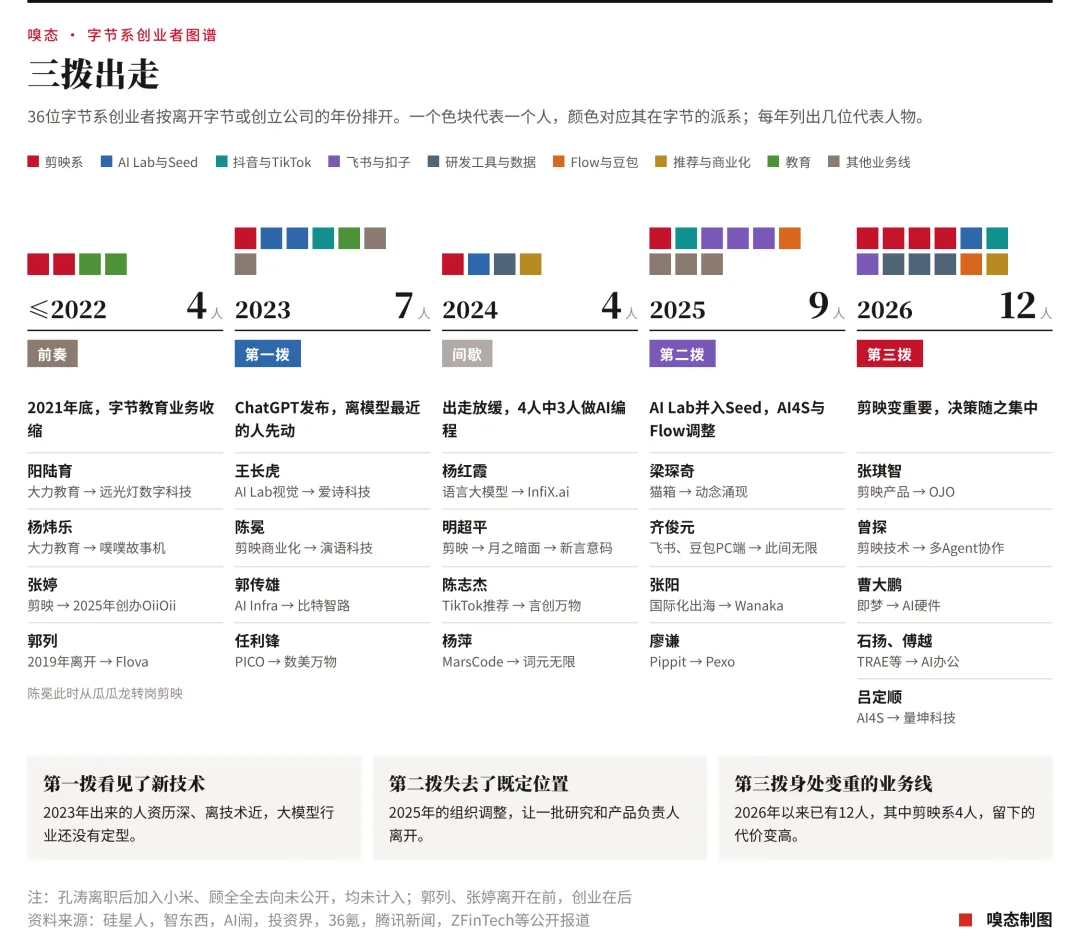The width and height of the screenshot is (1080, 943).
Task: Click the orange Flow与豆包 legend swatch
Action: [559, 161]
